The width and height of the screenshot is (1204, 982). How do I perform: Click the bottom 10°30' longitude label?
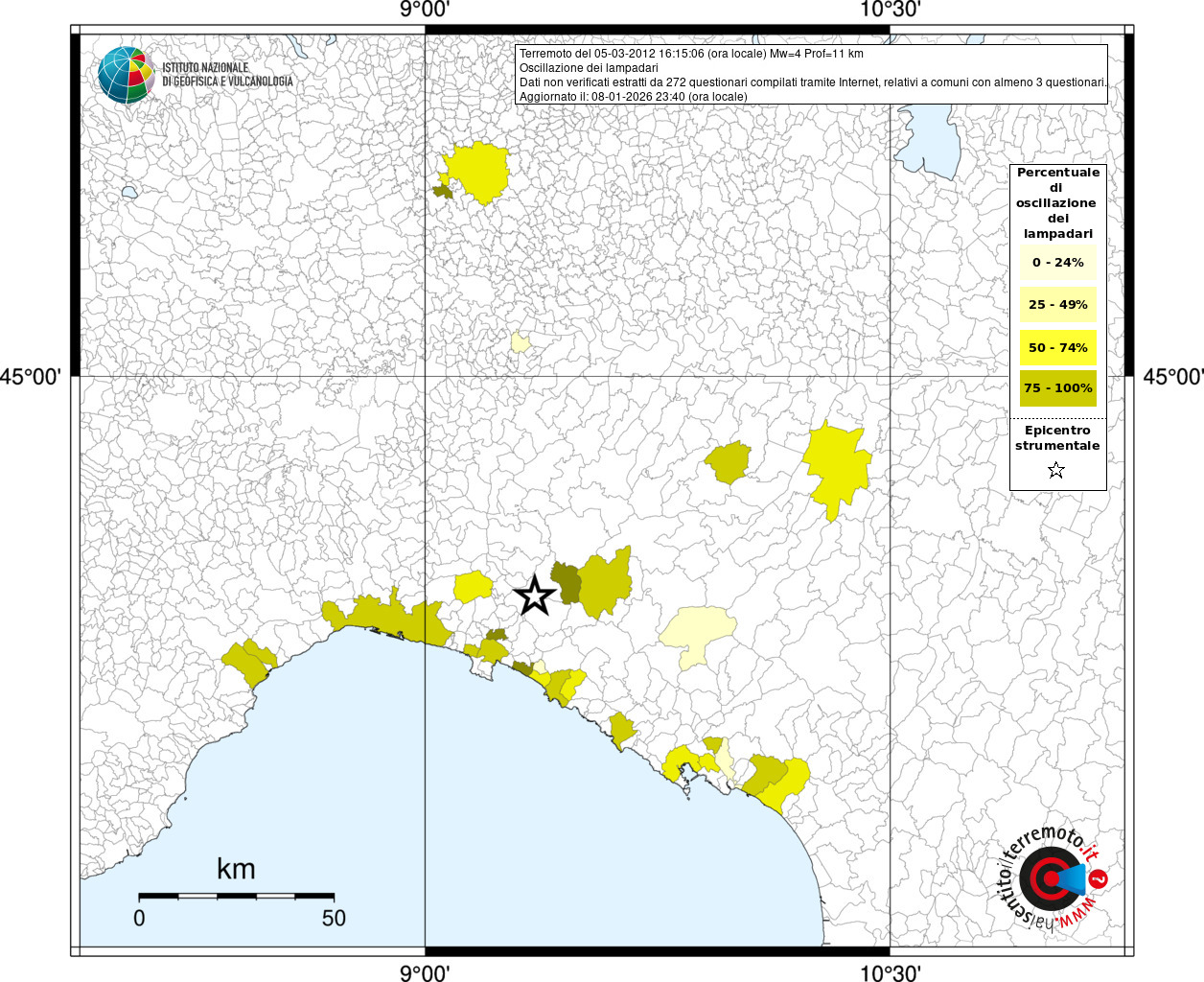(x=891, y=972)
